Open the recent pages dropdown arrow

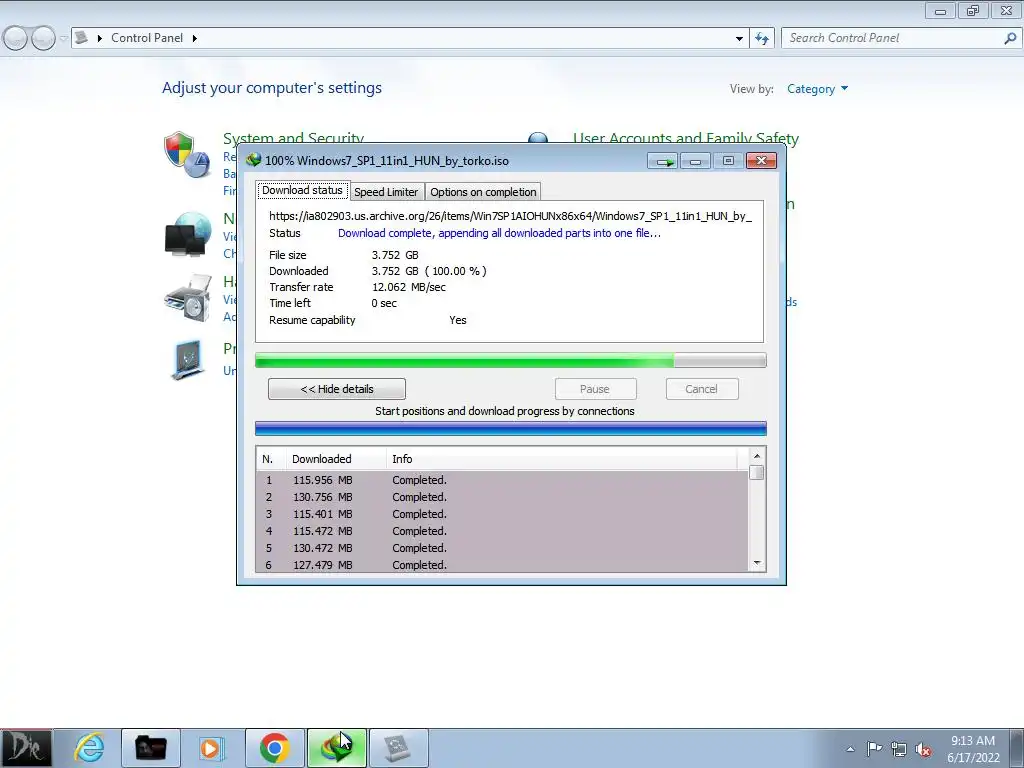pos(63,39)
